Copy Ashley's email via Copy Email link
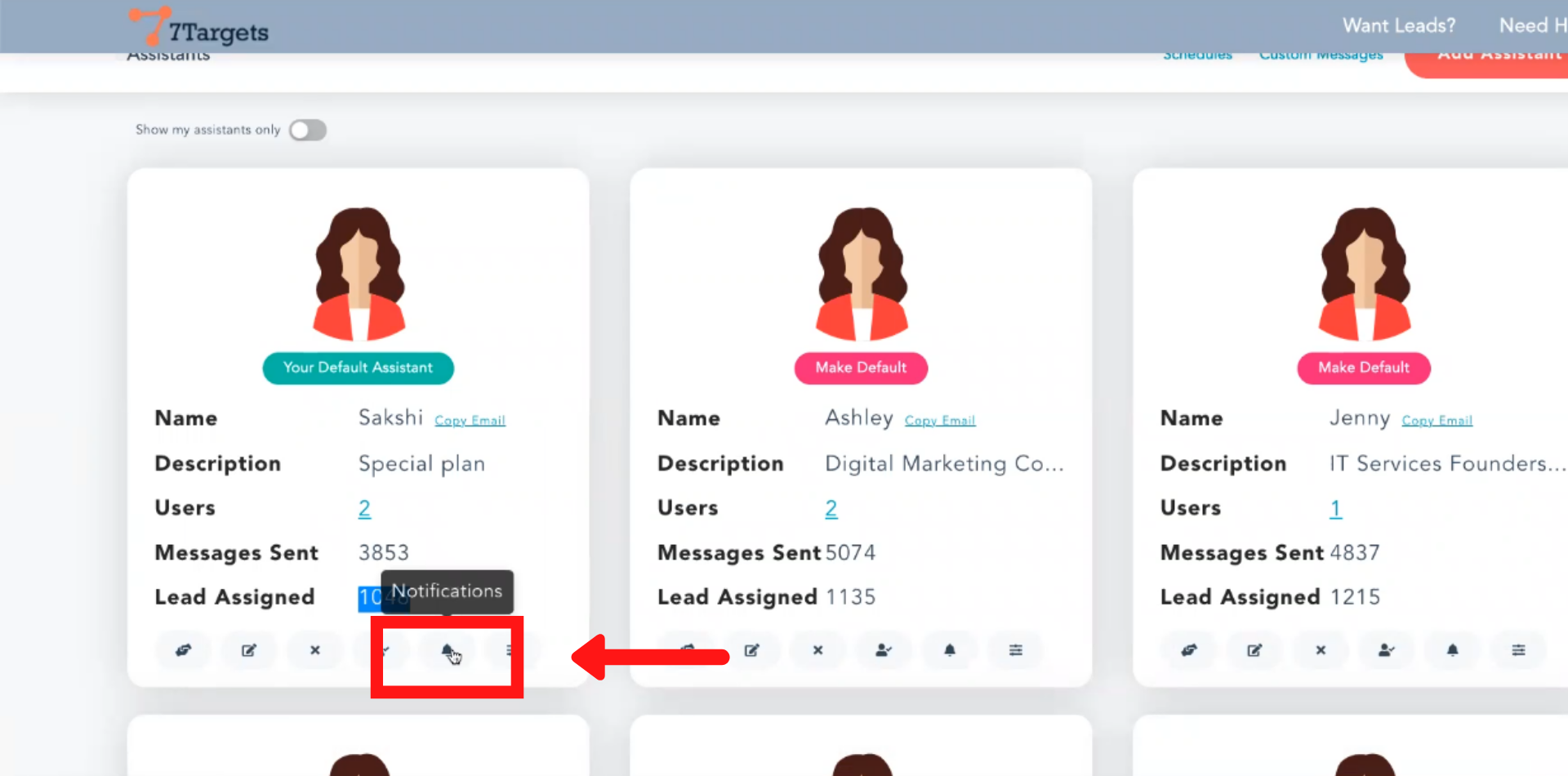The width and height of the screenshot is (1568, 776). pos(940,421)
